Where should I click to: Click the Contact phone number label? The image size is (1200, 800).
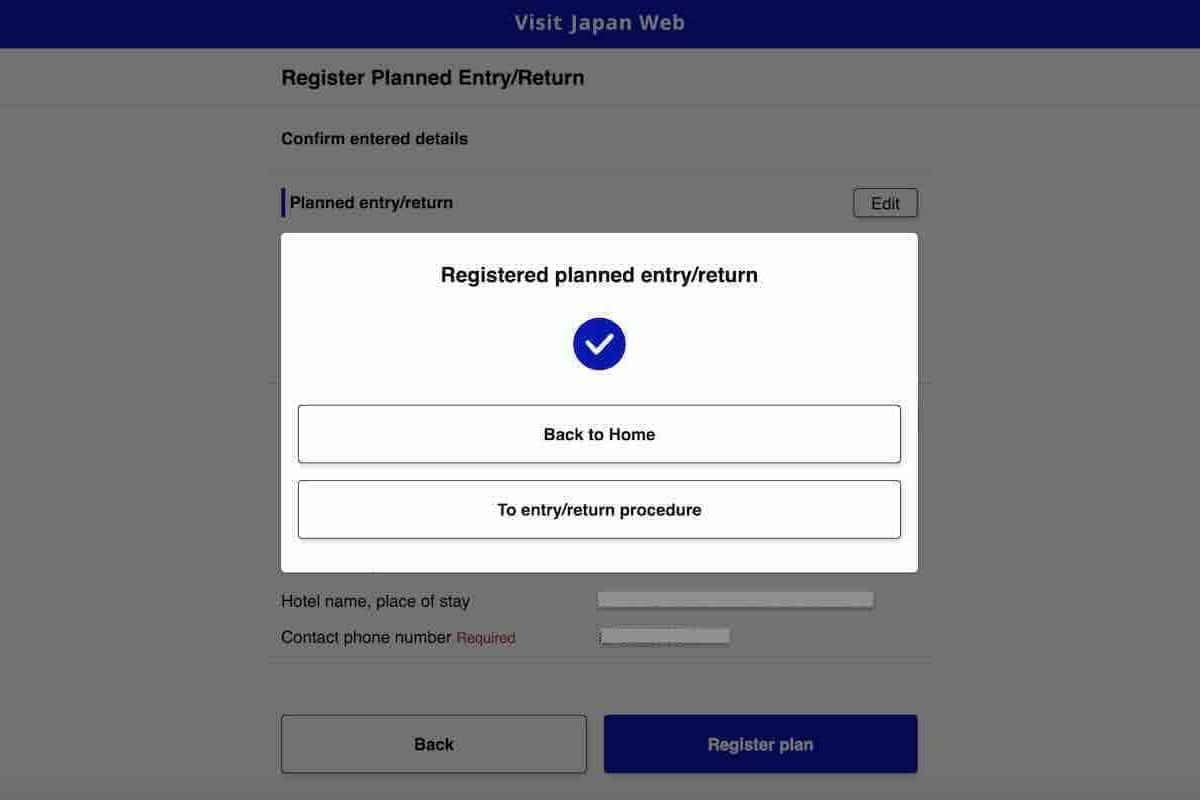click(366, 637)
